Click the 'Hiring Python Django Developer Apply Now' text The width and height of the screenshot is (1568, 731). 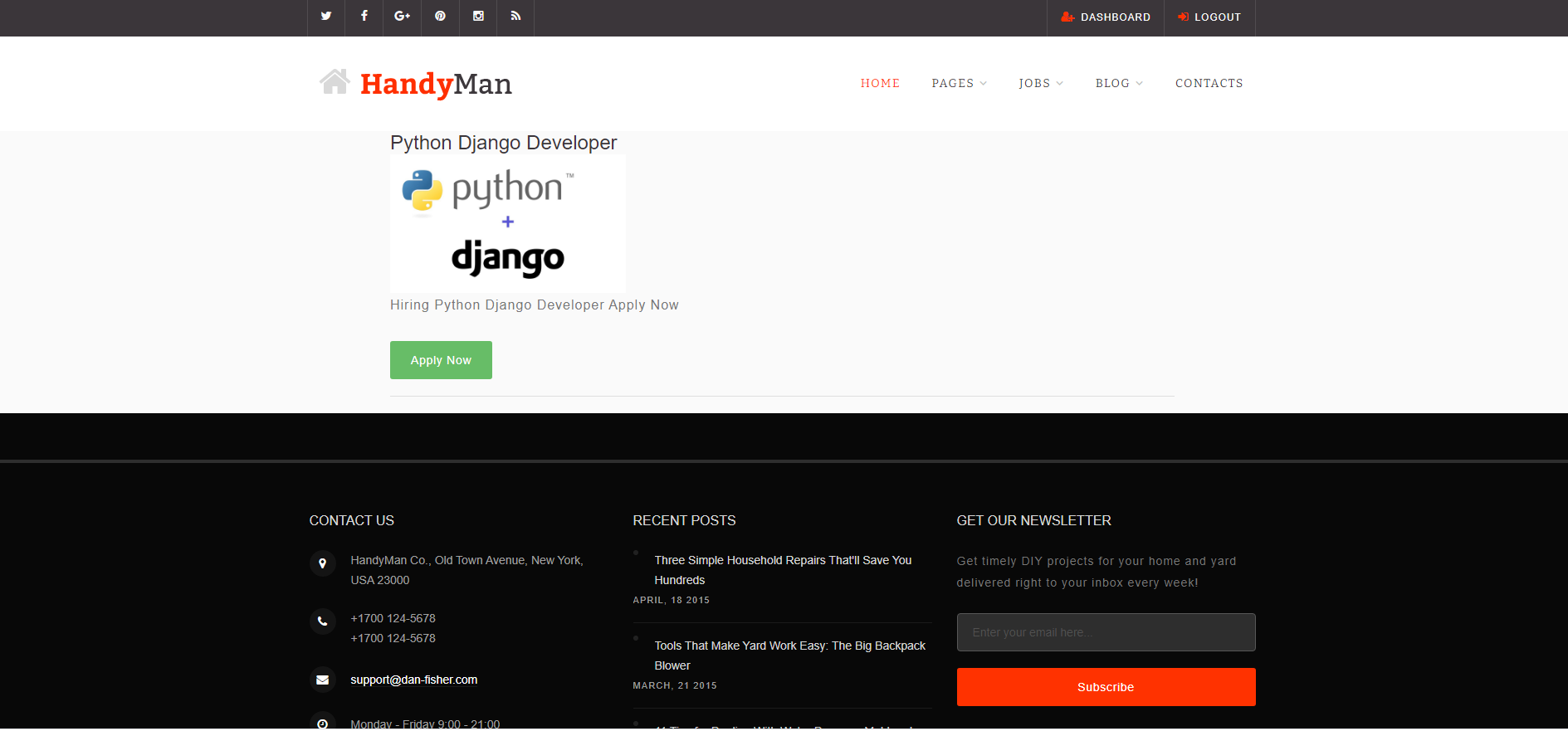535,305
